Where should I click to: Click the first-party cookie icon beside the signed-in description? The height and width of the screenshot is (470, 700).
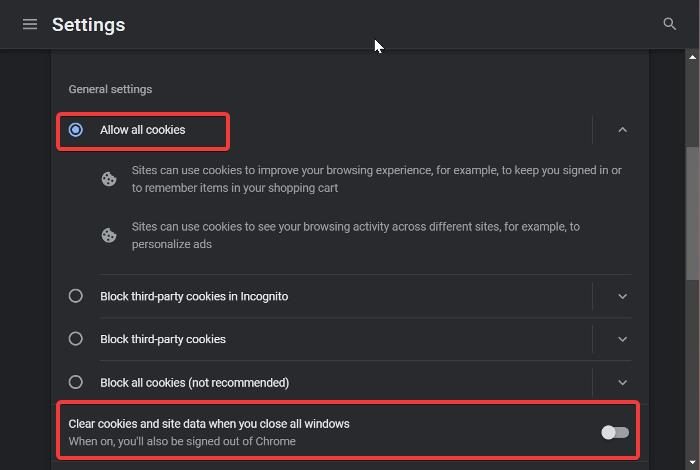click(x=108, y=179)
